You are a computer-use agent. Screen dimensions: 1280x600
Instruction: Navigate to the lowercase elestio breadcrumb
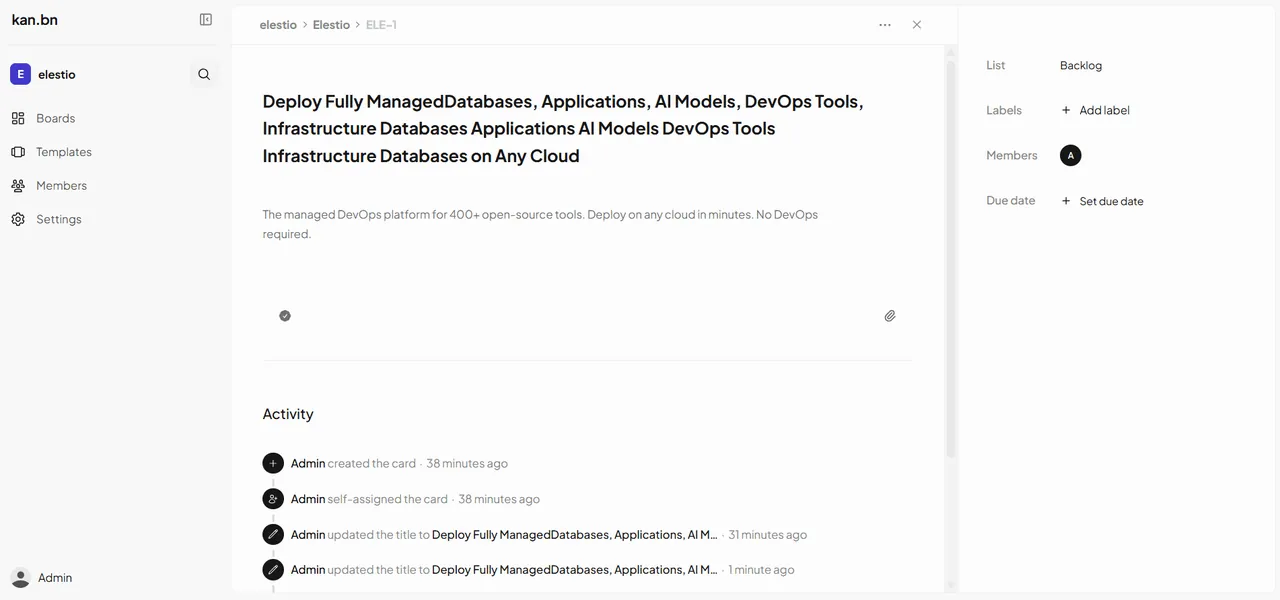[278, 25]
